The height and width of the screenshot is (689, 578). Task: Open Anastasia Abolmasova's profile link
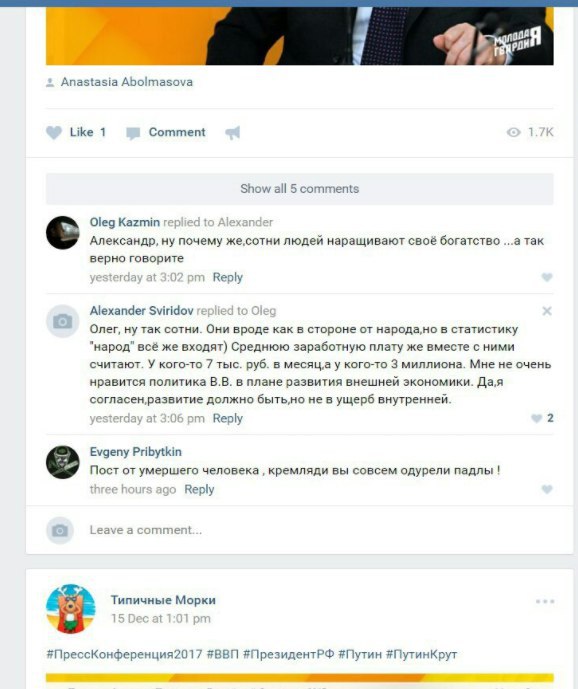pos(127,82)
